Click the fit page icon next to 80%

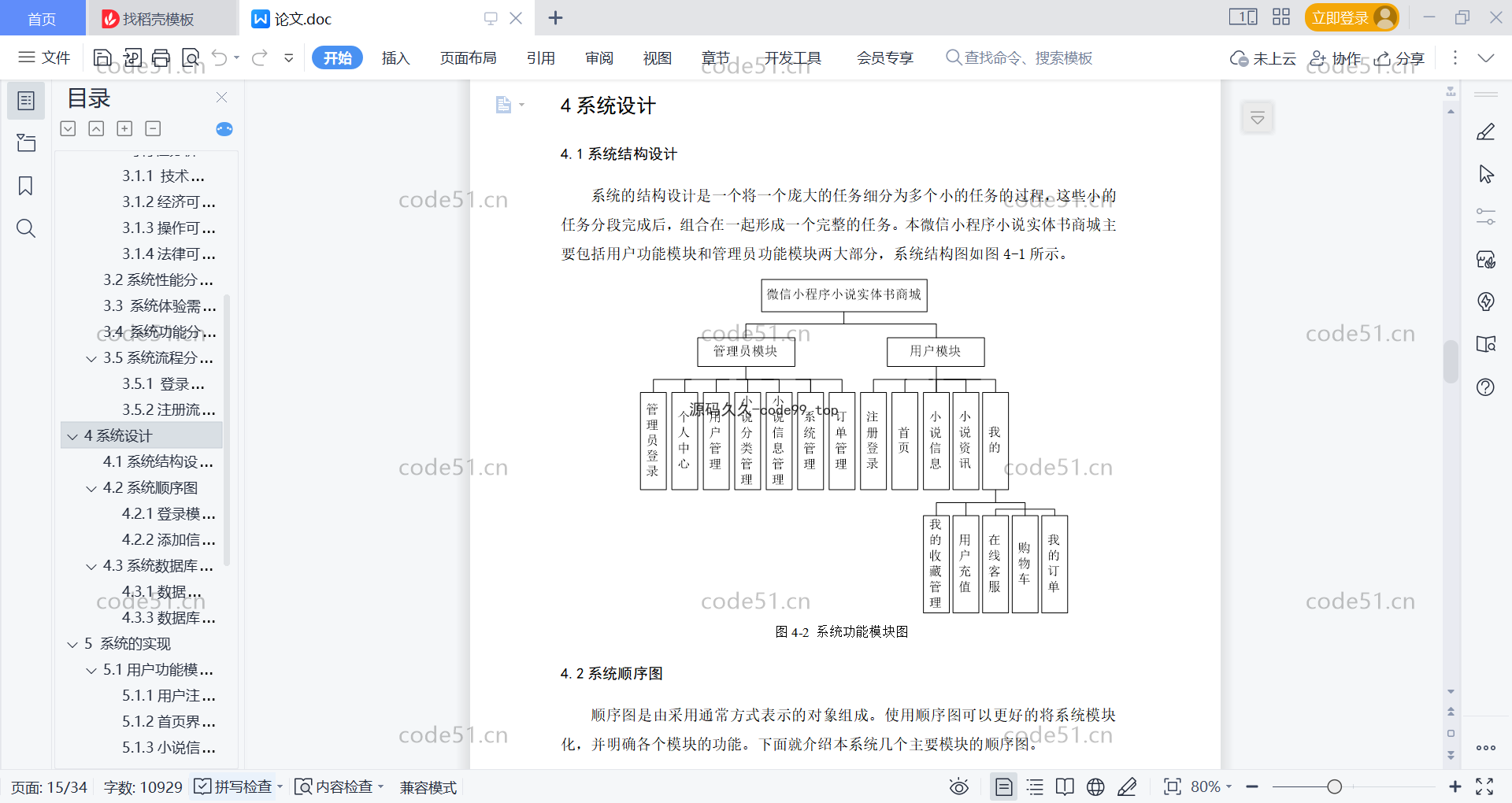[x=1172, y=786]
